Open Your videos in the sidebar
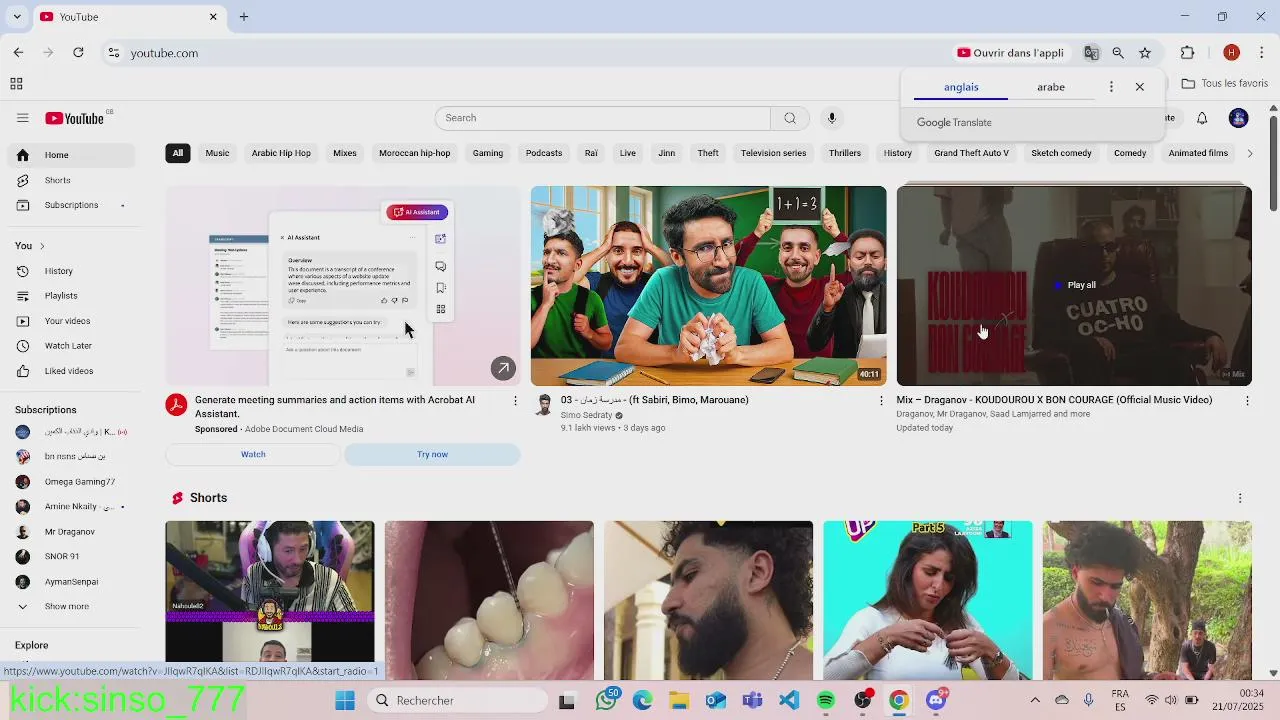 70,321
